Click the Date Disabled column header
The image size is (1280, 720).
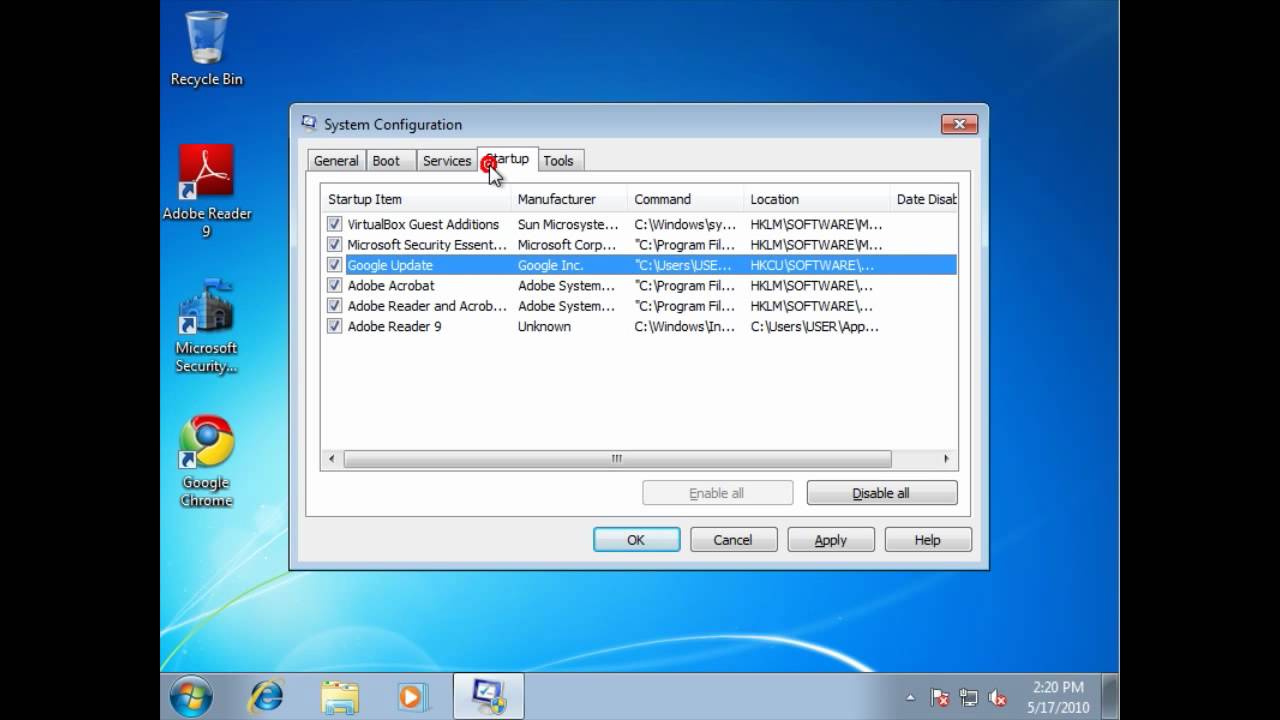[924, 199]
